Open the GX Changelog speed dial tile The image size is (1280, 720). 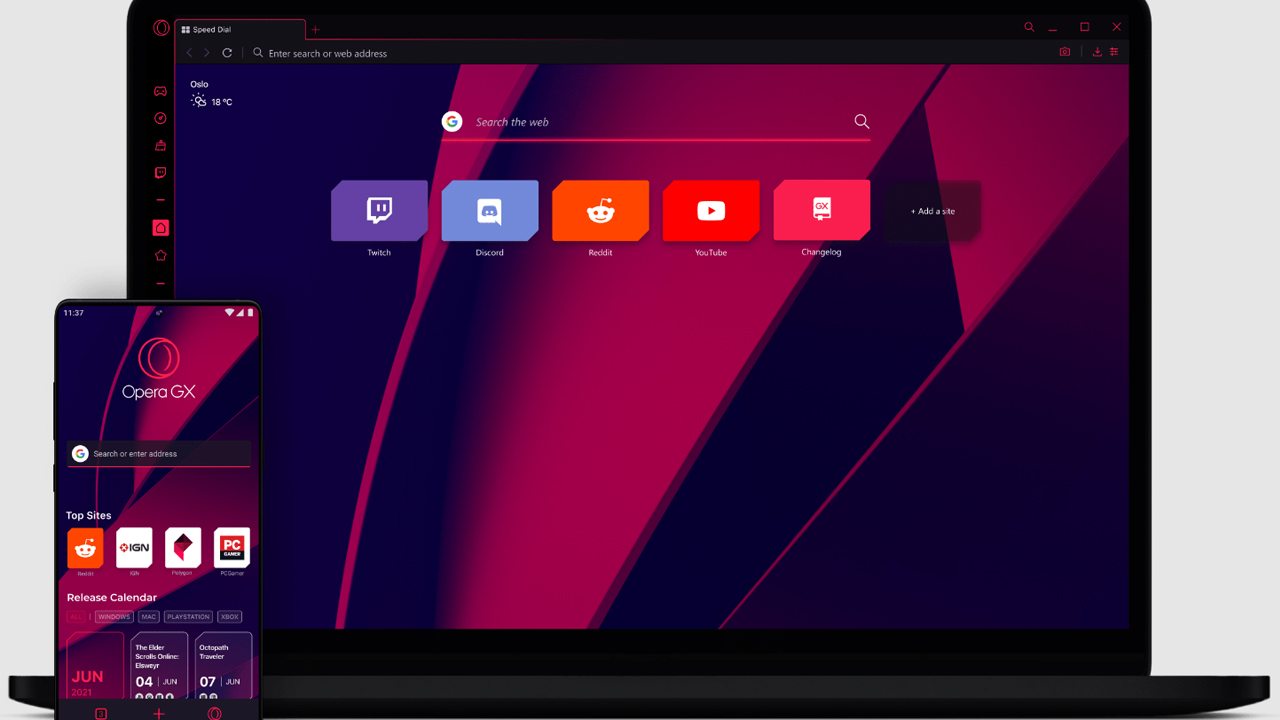[822, 210]
